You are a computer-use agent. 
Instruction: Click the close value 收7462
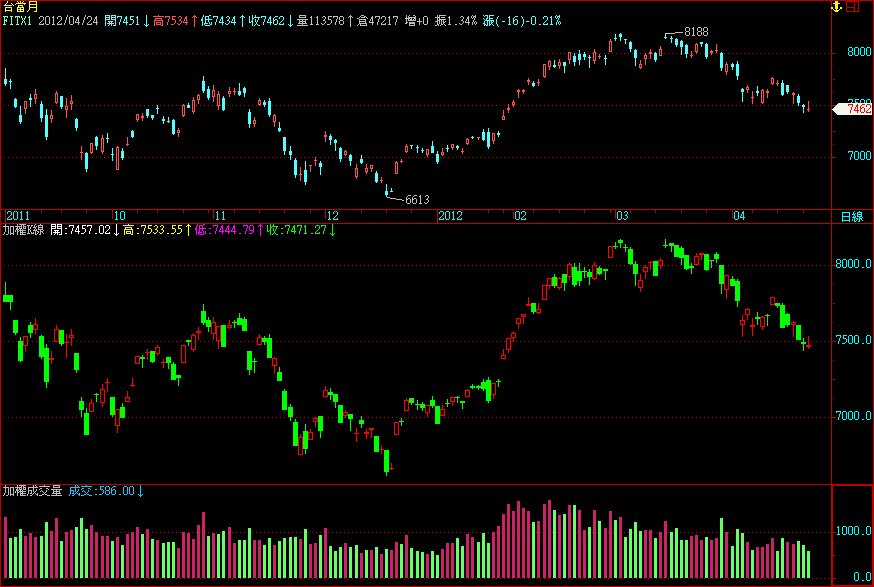coord(268,21)
